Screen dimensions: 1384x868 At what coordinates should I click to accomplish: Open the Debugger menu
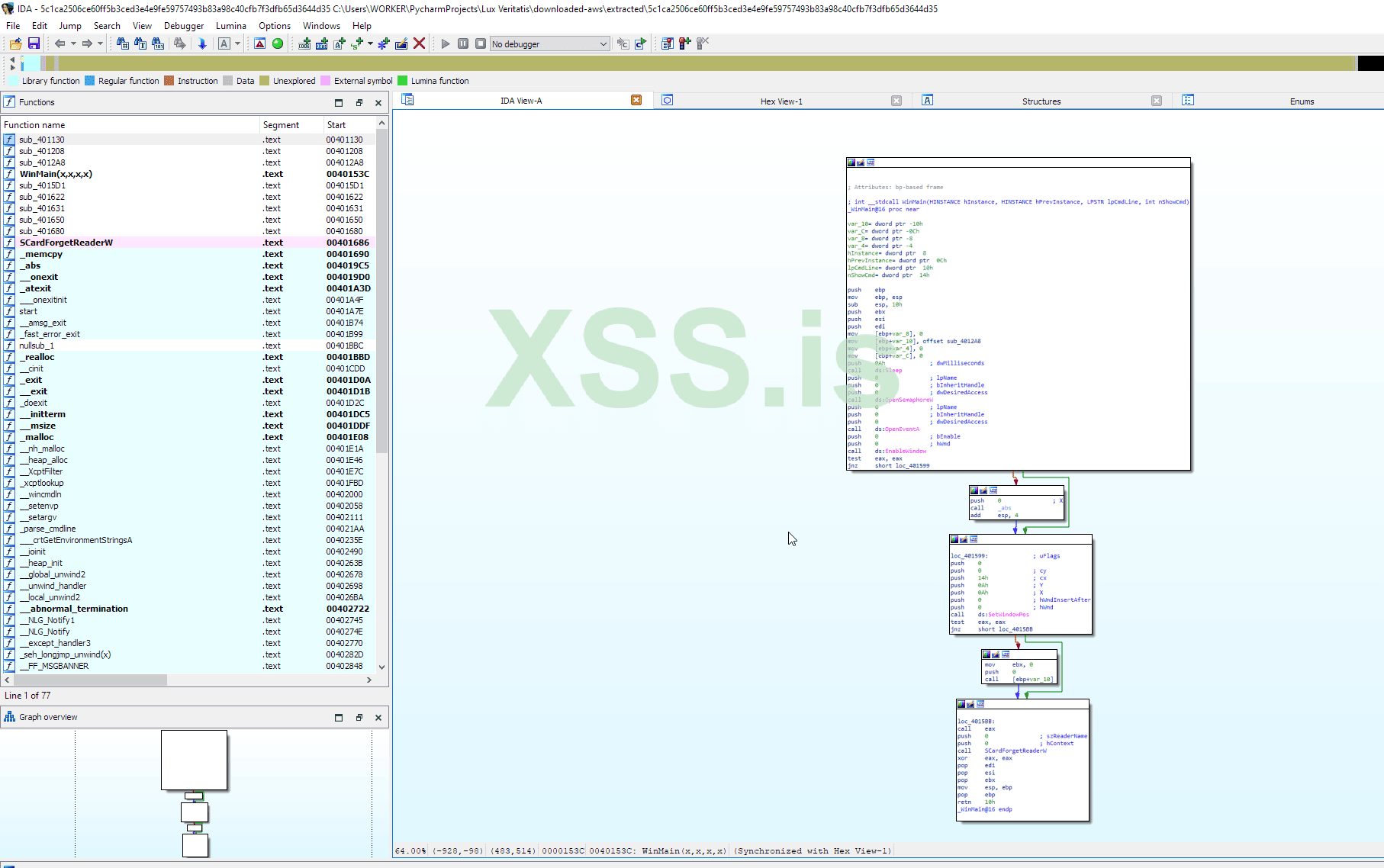coord(184,25)
